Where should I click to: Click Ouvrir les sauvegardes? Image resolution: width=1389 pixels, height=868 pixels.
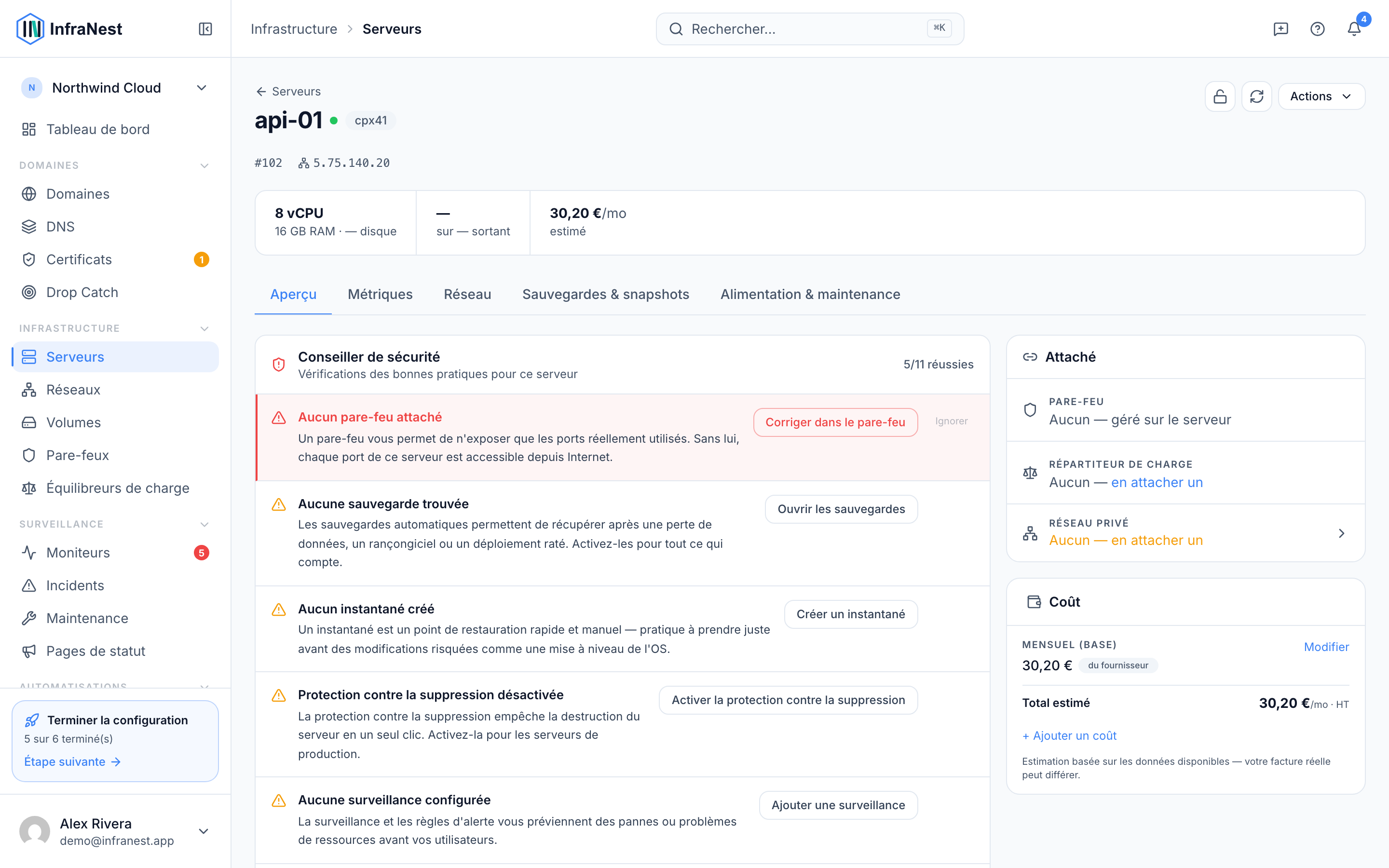click(841, 509)
